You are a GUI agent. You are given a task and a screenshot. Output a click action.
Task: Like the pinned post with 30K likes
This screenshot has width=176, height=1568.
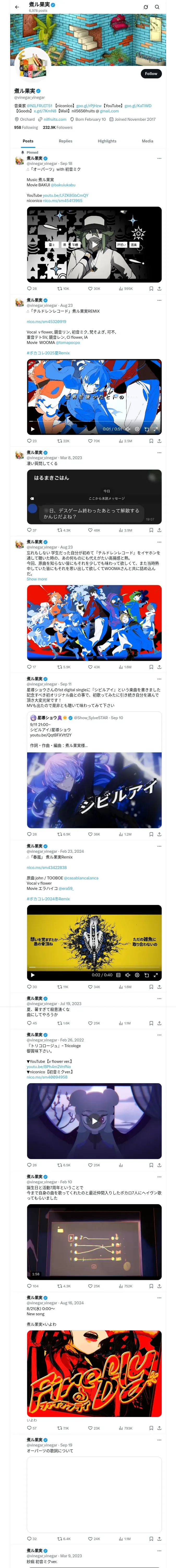[94, 289]
